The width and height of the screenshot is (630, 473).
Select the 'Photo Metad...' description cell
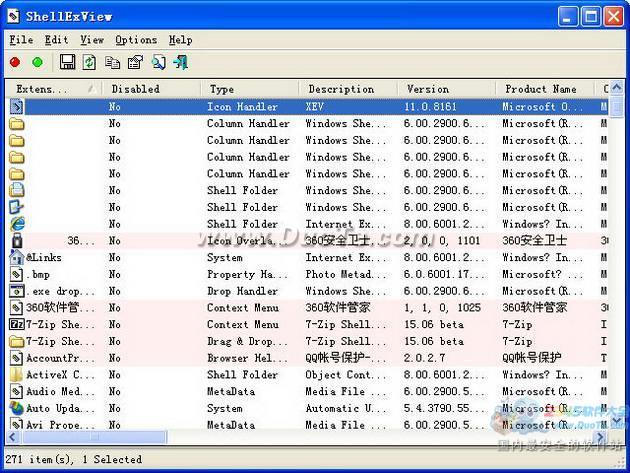pyautogui.click(x=346, y=274)
